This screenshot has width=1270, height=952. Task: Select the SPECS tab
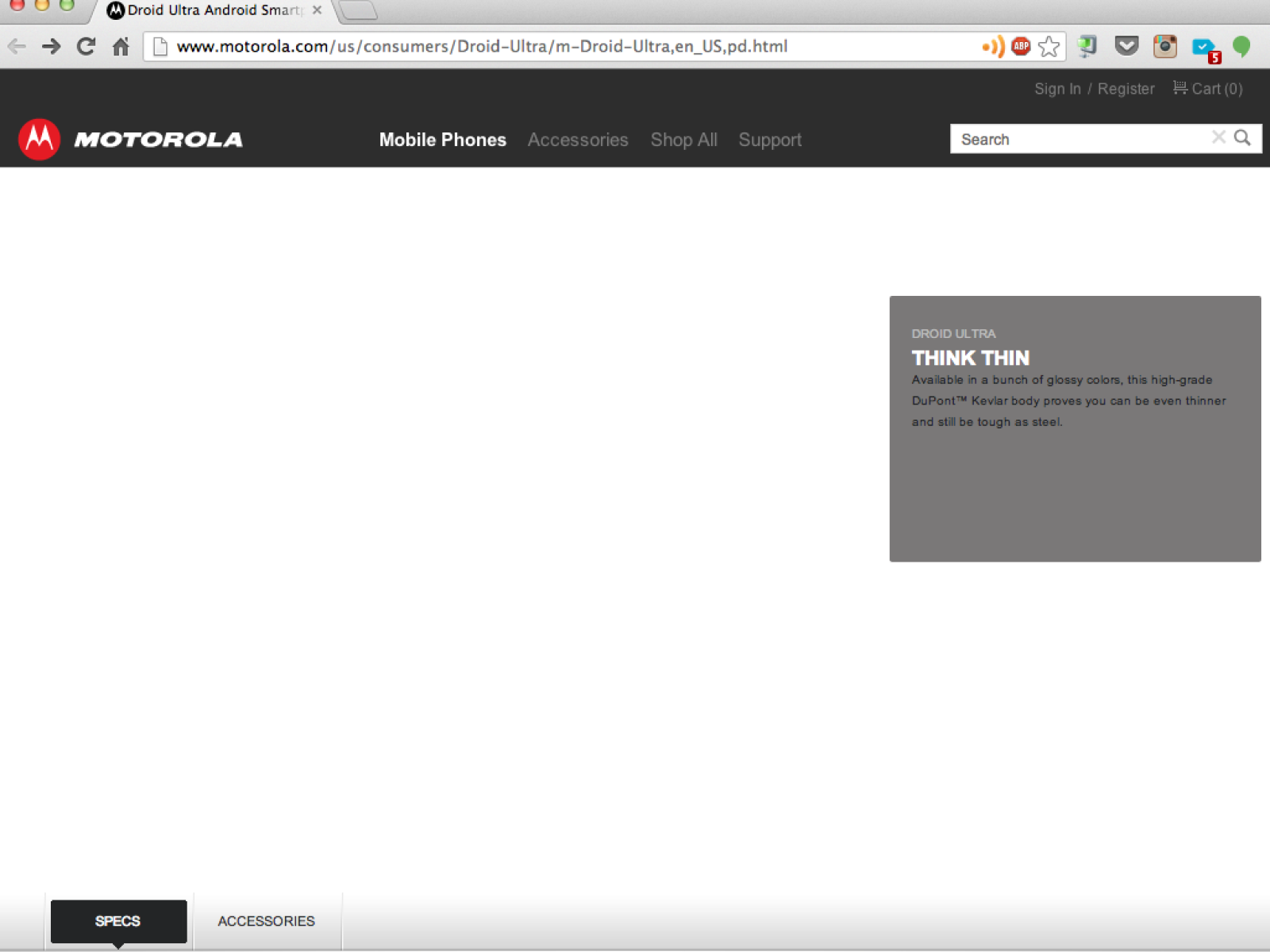118,921
